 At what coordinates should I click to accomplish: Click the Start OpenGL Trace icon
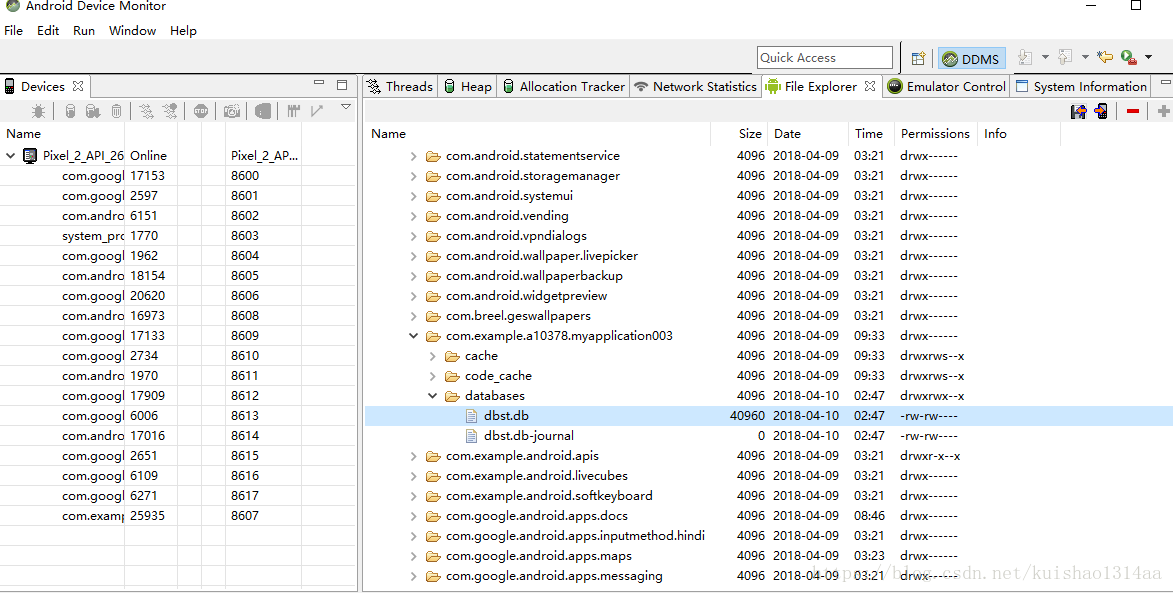[x=317, y=111]
